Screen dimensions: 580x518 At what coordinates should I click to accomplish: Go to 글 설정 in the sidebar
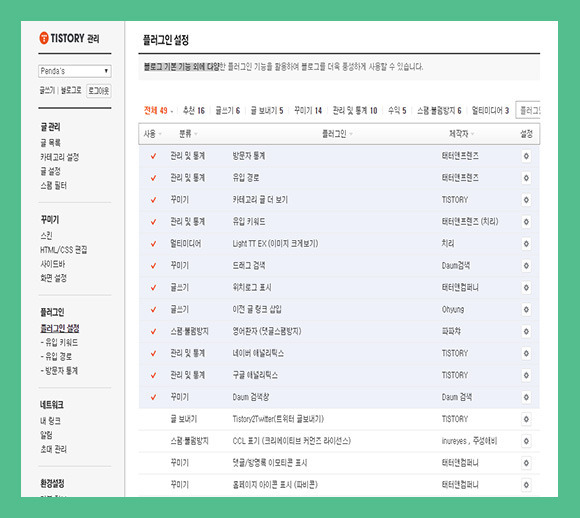(50, 171)
